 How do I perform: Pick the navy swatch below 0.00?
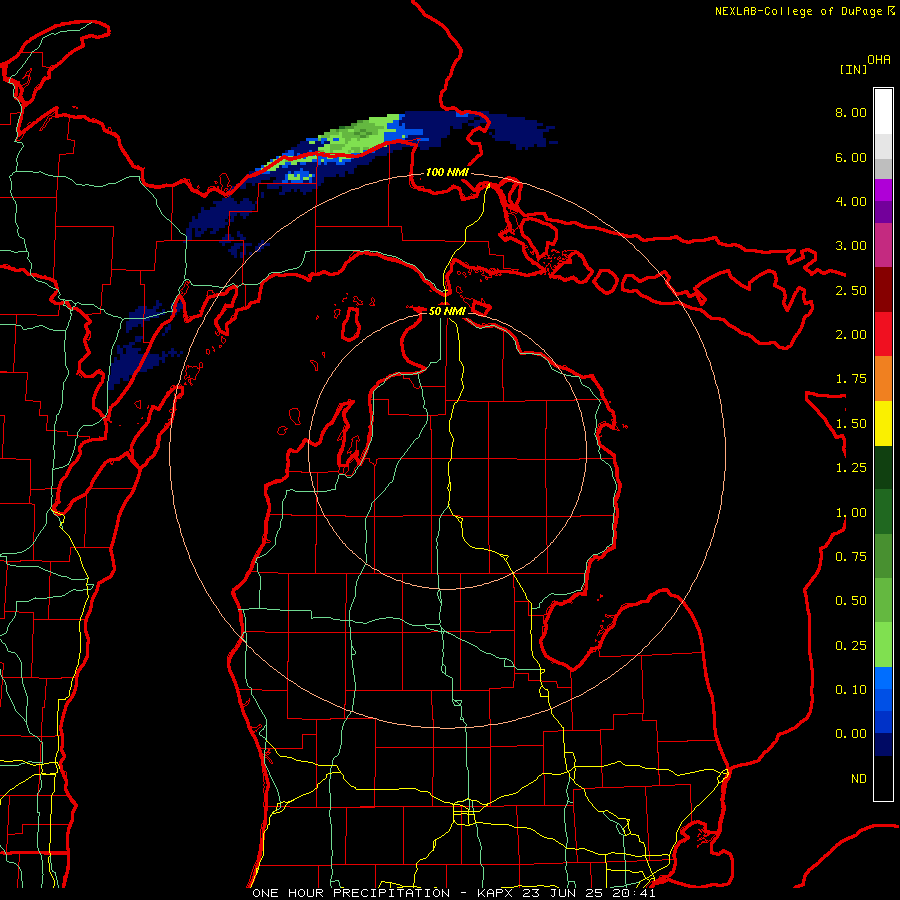883,745
